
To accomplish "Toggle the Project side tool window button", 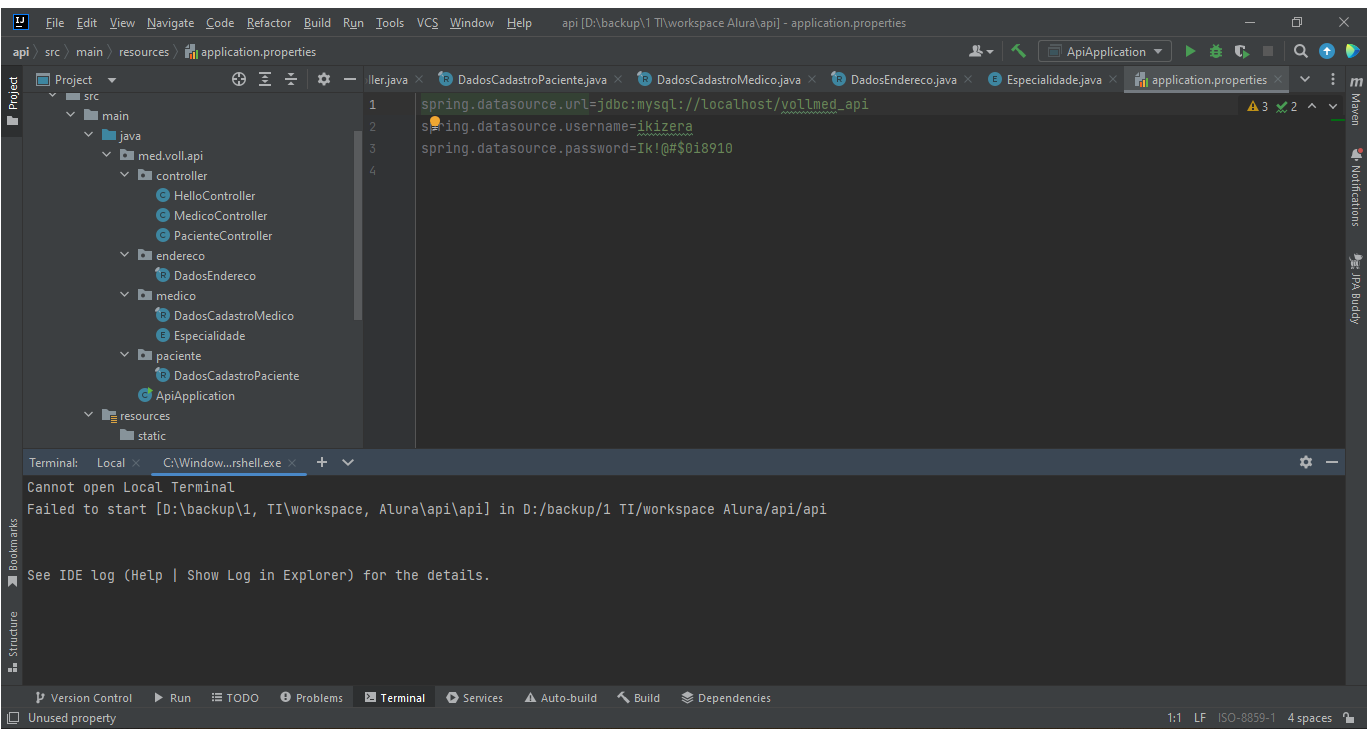I will (x=12, y=101).
